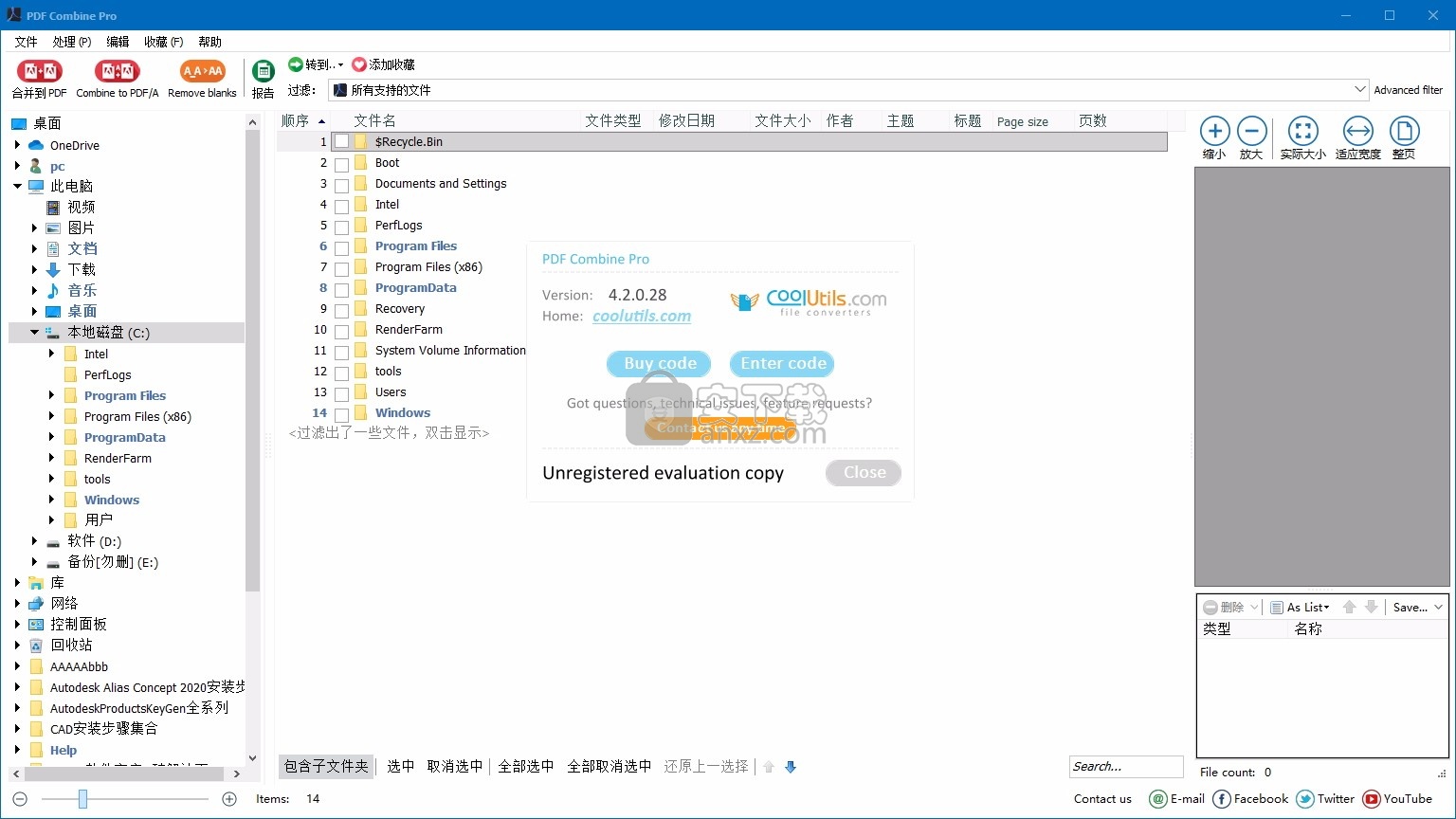Open the 收藏 (F) menu
This screenshot has width=1456, height=819.
click(x=164, y=42)
